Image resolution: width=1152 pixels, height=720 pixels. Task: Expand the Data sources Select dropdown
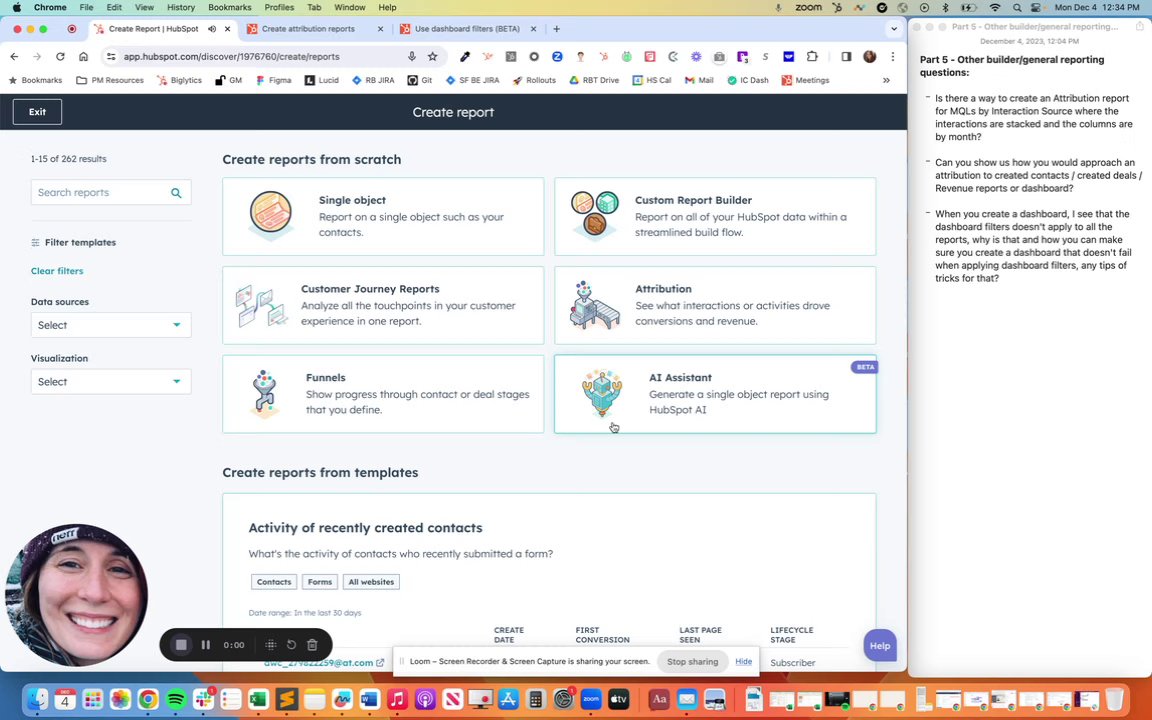(111, 325)
